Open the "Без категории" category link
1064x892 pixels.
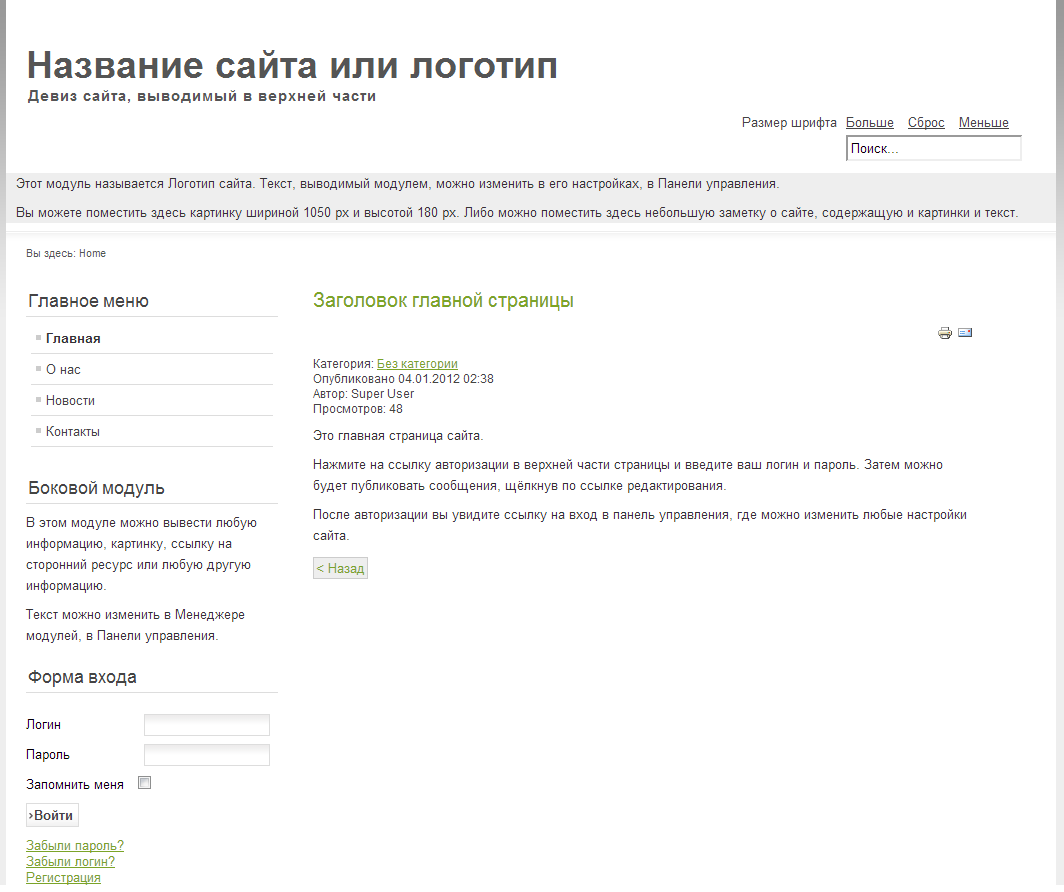point(417,364)
